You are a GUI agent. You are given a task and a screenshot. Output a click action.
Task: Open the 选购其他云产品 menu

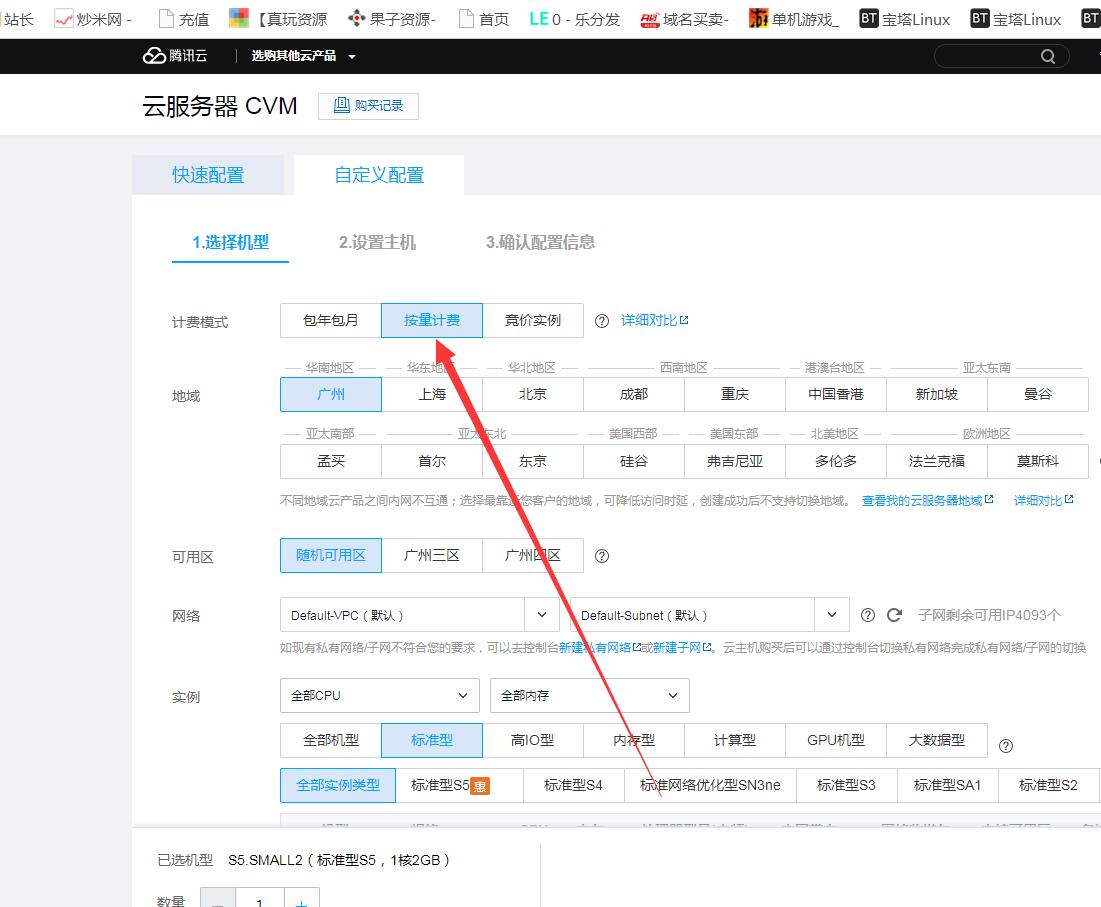point(303,56)
